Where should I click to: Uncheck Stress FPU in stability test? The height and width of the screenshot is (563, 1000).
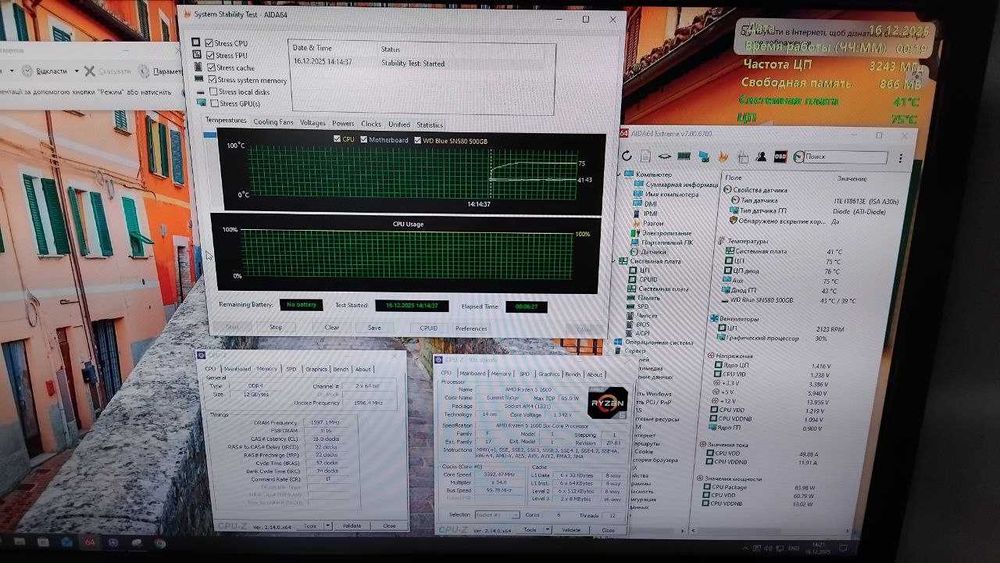click(x=210, y=55)
